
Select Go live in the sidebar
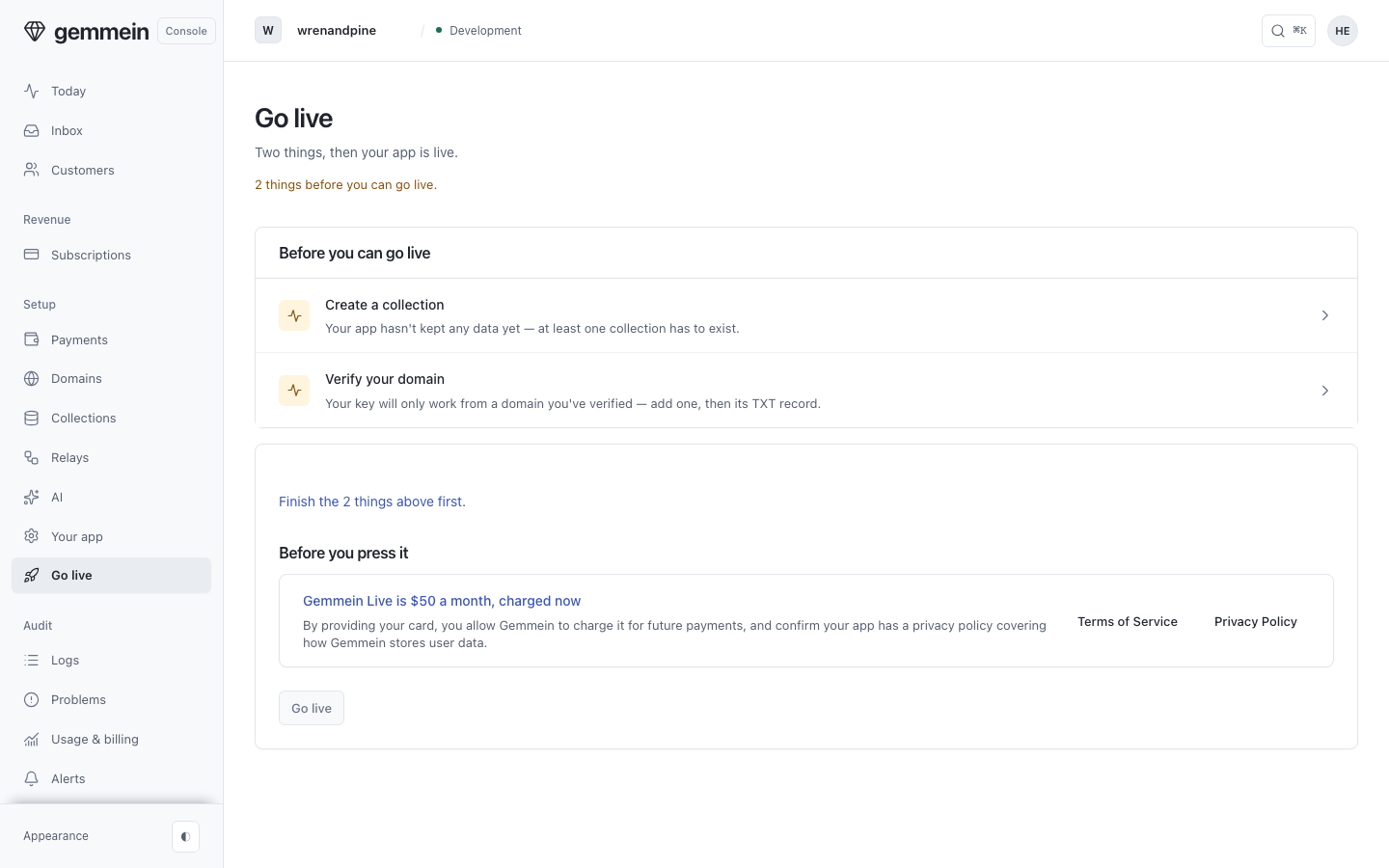pyautogui.click(x=111, y=575)
